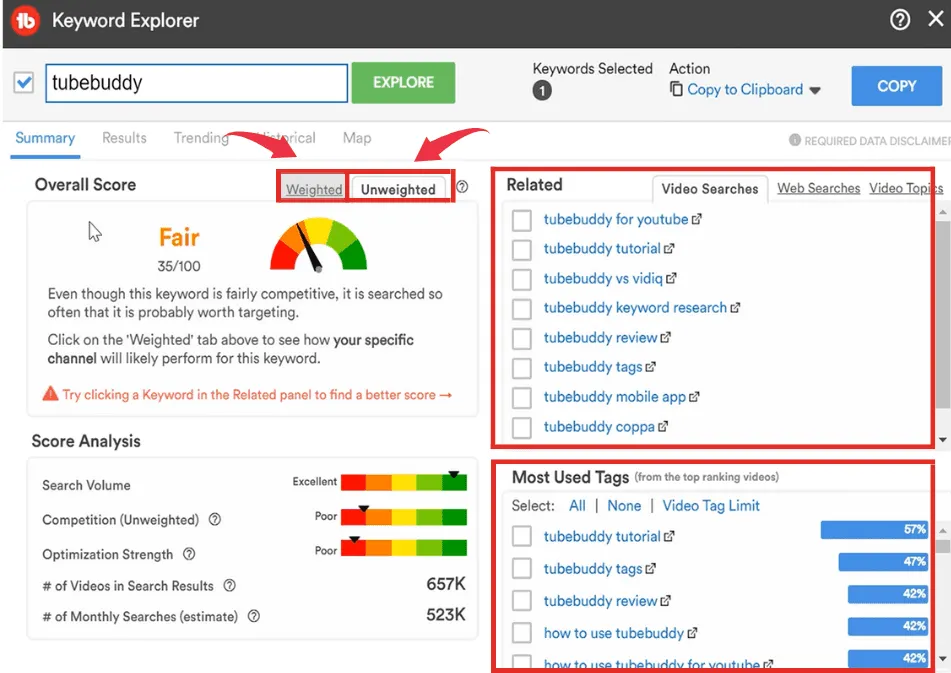951x673 pixels.
Task: Click the TubeBuddy logo icon
Action: click(x=25, y=21)
